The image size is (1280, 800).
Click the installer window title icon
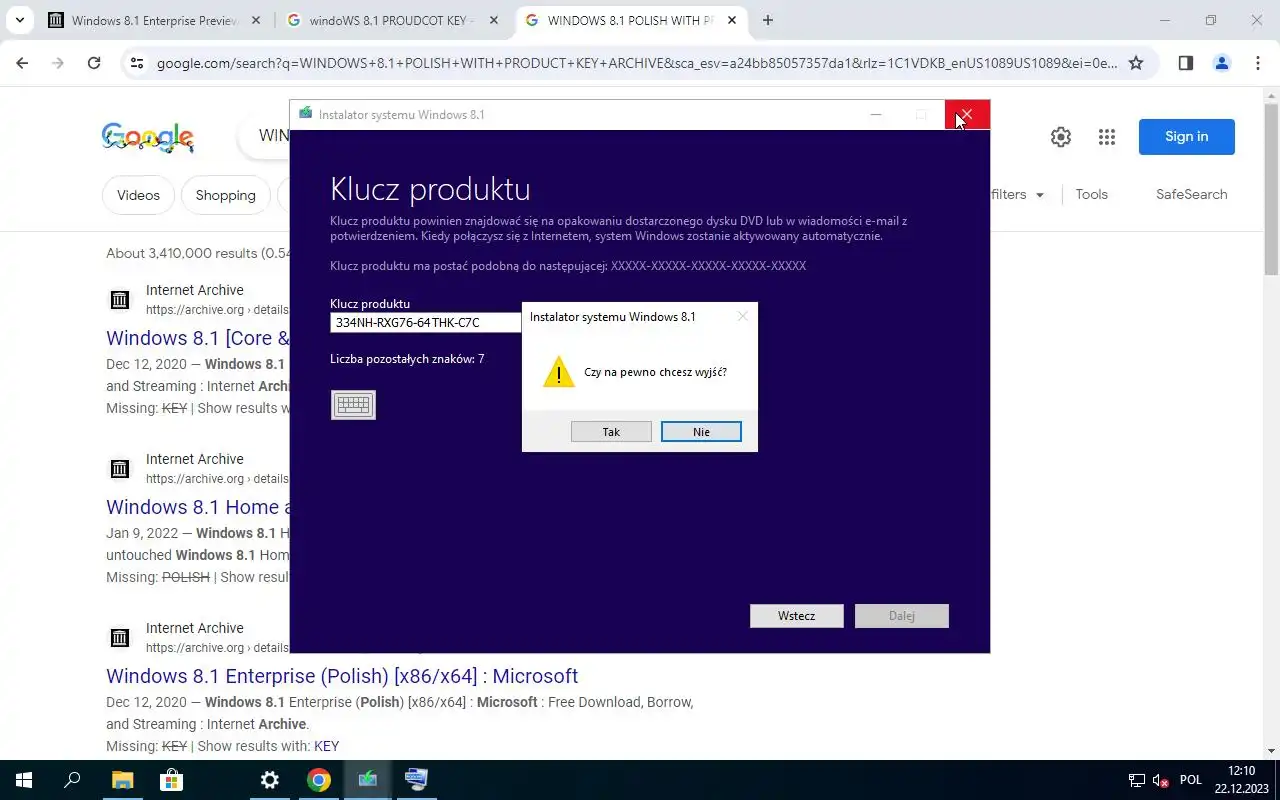pyautogui.click(x=305, y=114)
